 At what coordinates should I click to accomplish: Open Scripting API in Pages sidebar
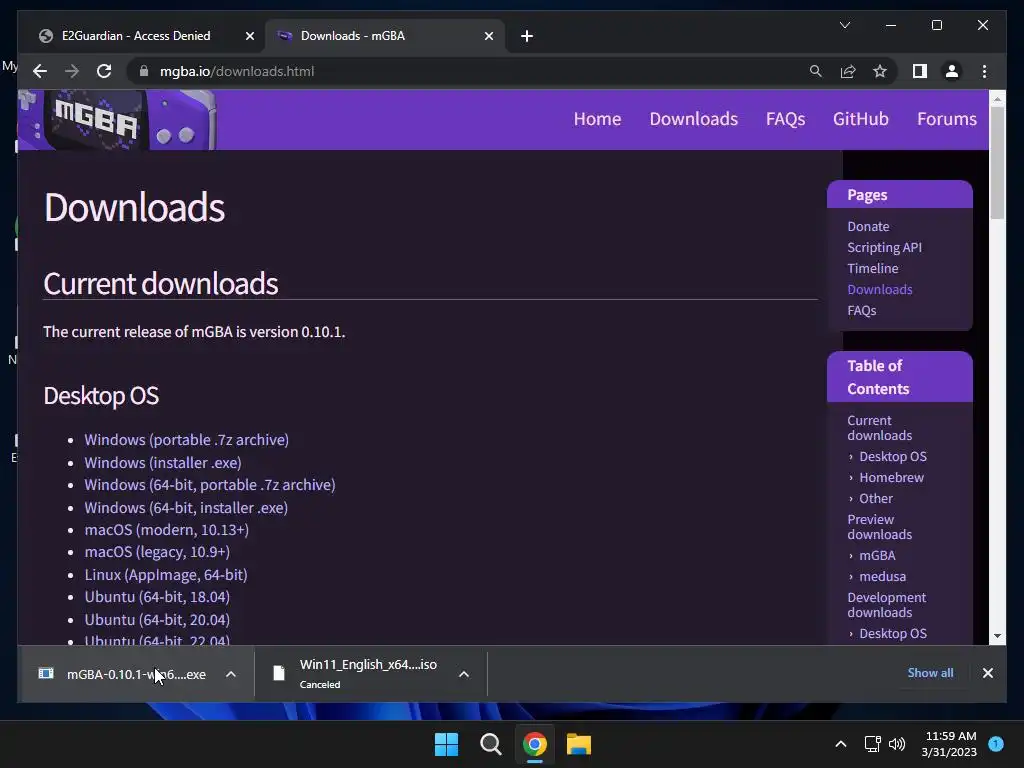click(884, 248)
